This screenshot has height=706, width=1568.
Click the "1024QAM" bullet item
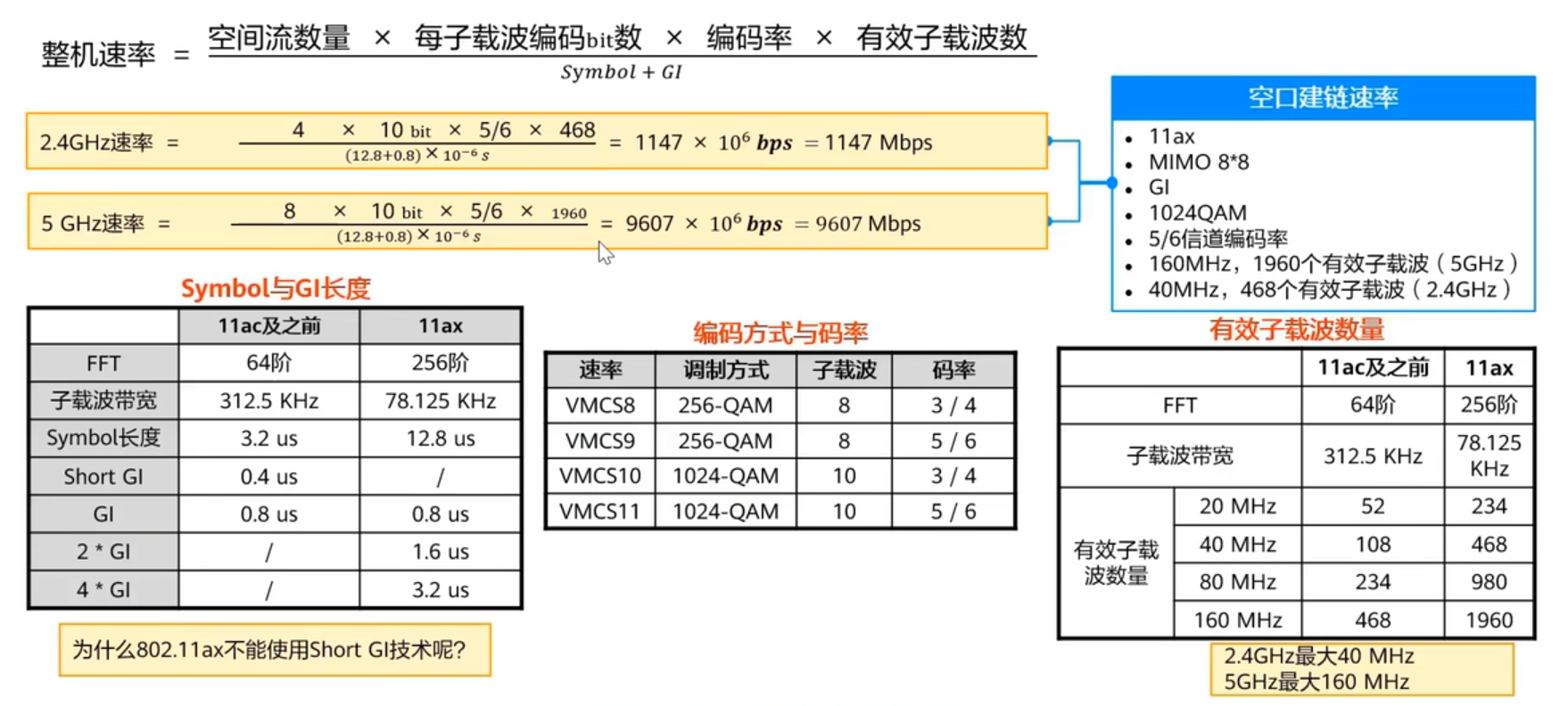pyautogui.click(x=1197, y=213)
